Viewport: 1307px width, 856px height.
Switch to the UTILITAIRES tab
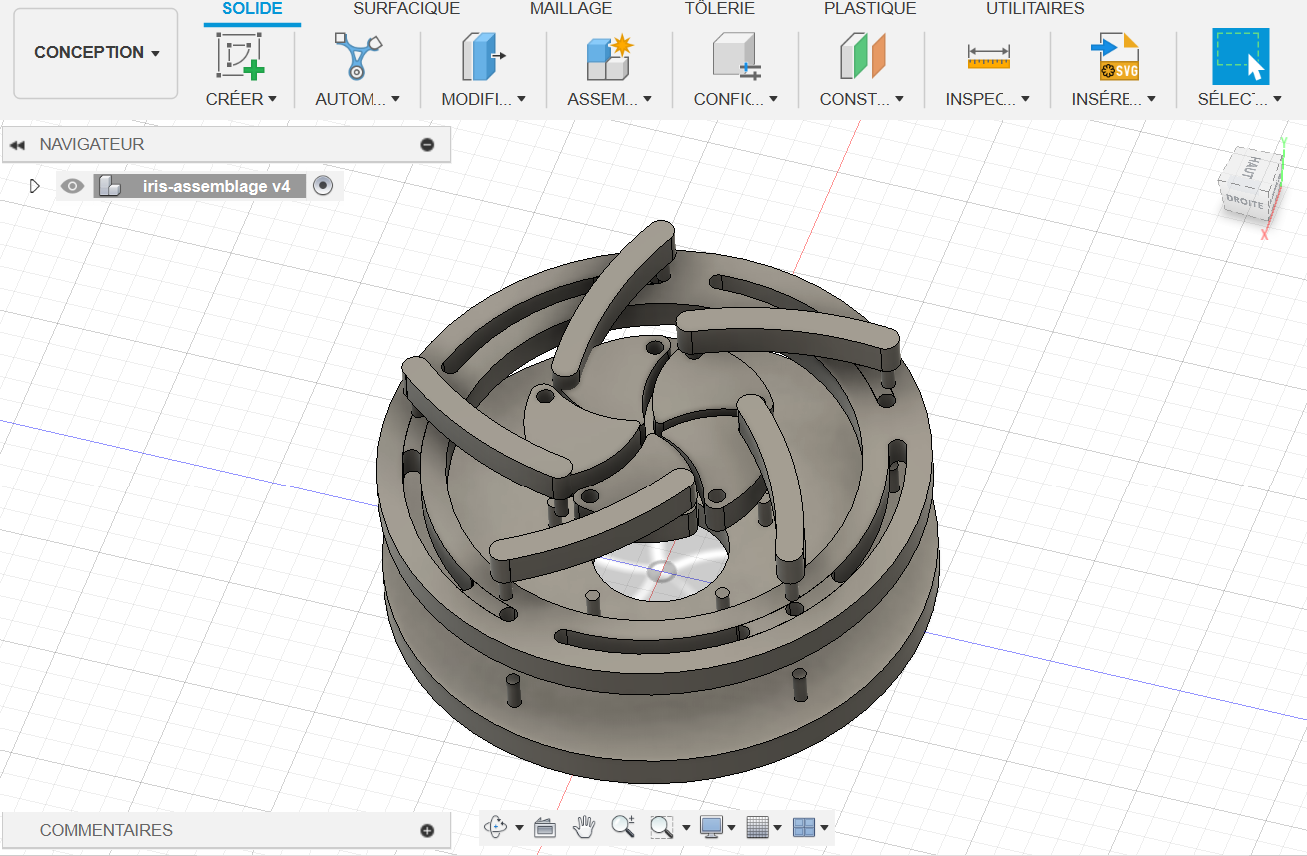1035,9
